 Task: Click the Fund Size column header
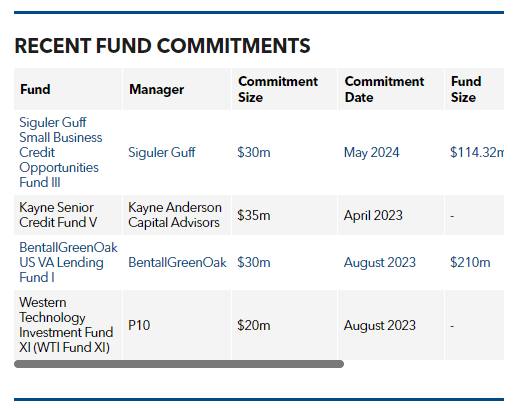point(466,89)
